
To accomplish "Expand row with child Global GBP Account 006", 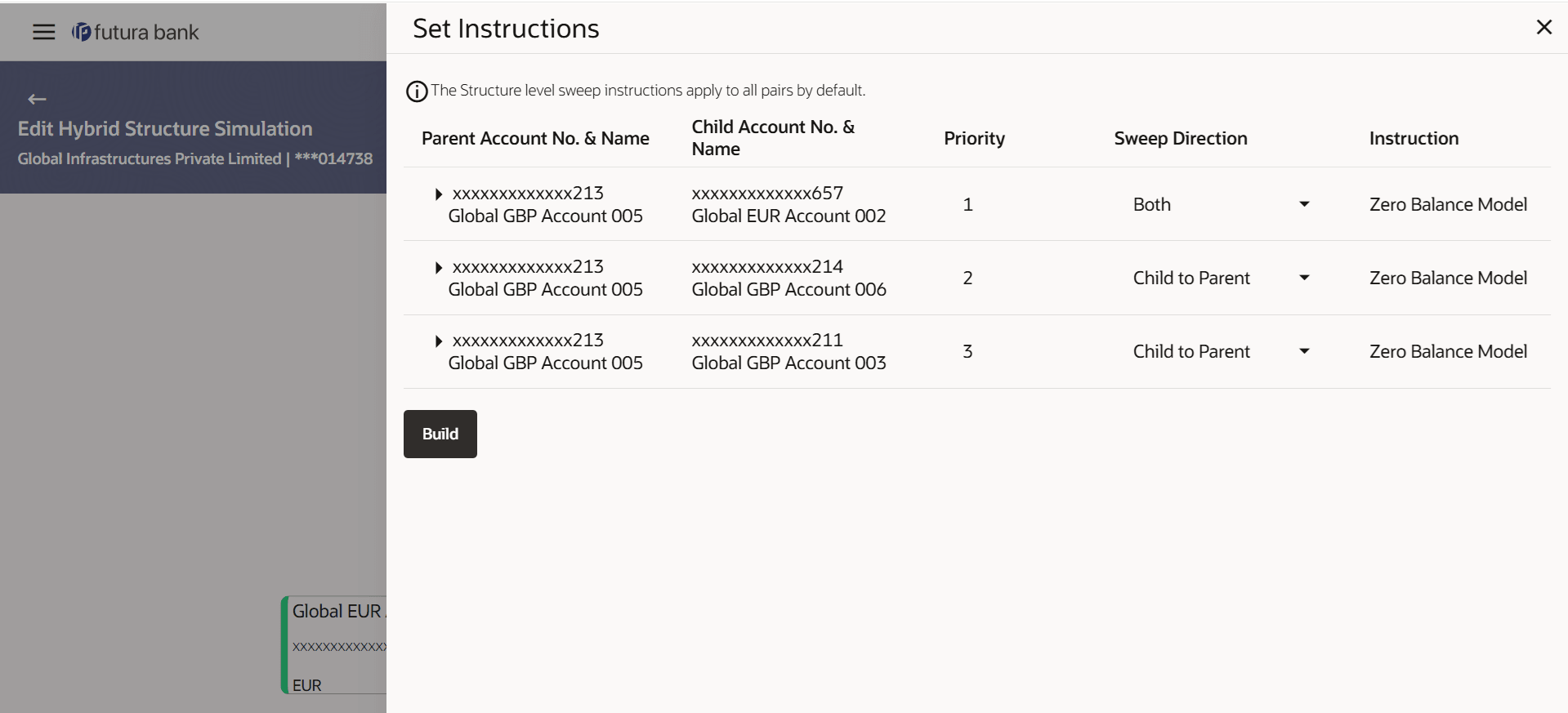I will [x=439, y=268].
